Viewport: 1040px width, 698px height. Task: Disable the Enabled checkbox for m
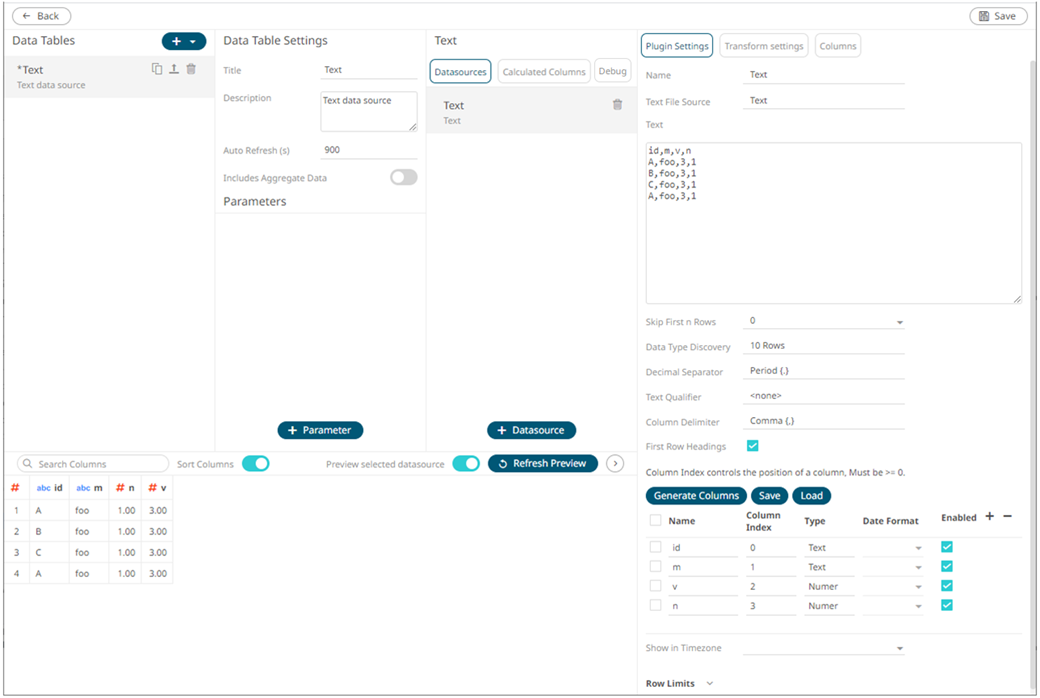tap(946, 566)
